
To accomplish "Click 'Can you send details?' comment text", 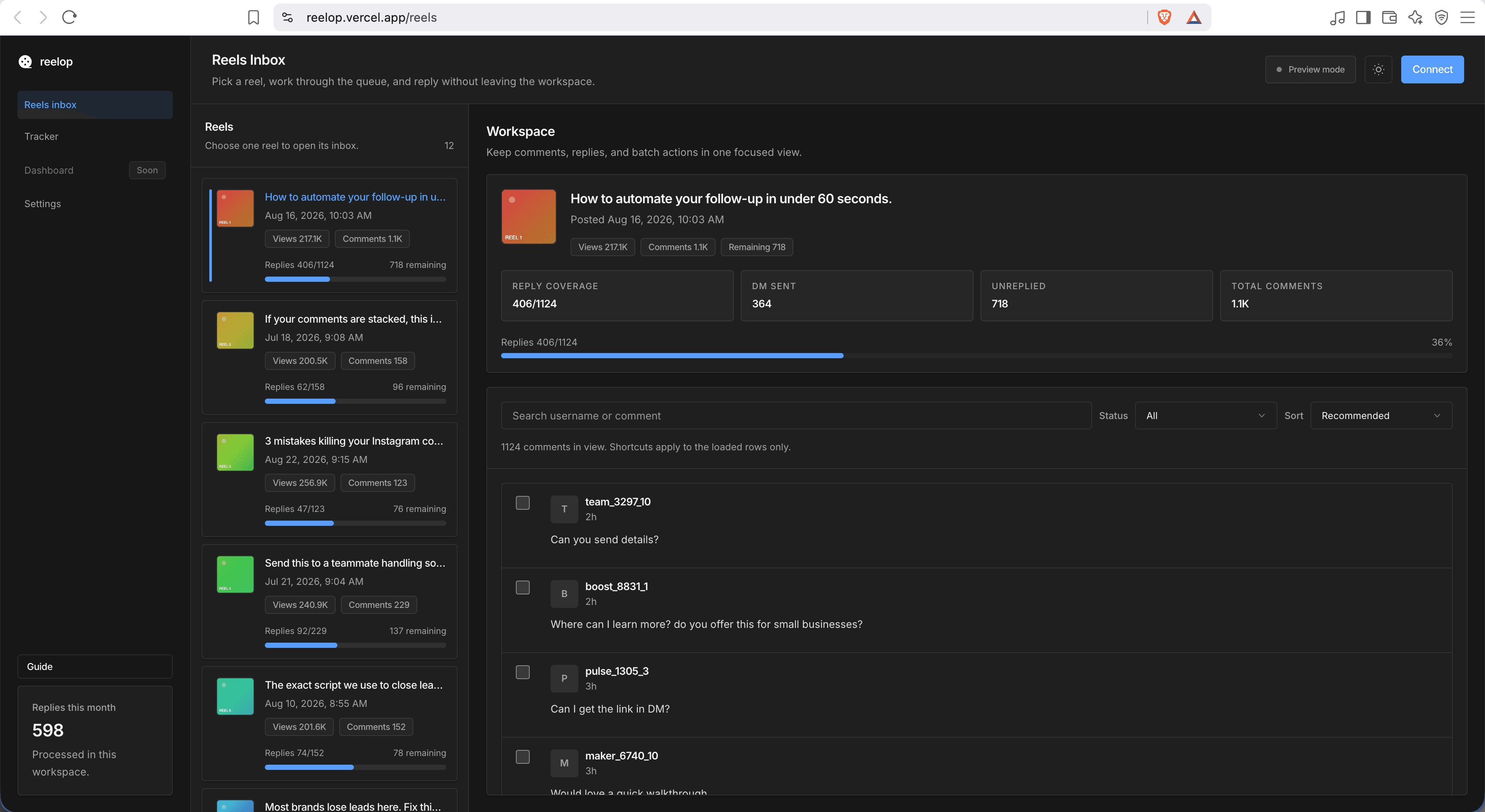I will [x=604, y=539].
